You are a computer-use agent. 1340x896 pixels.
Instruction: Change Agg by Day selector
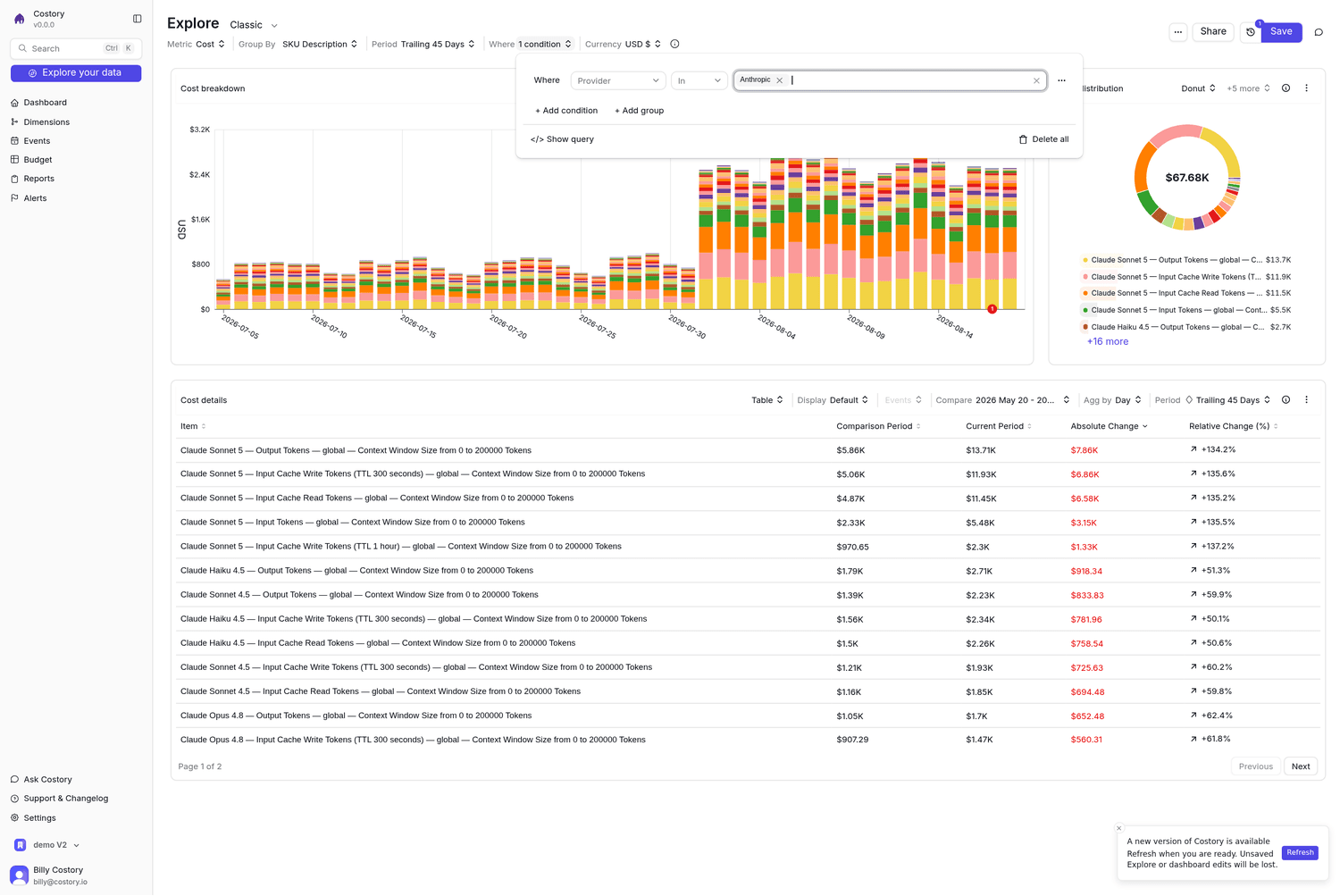1127,400
